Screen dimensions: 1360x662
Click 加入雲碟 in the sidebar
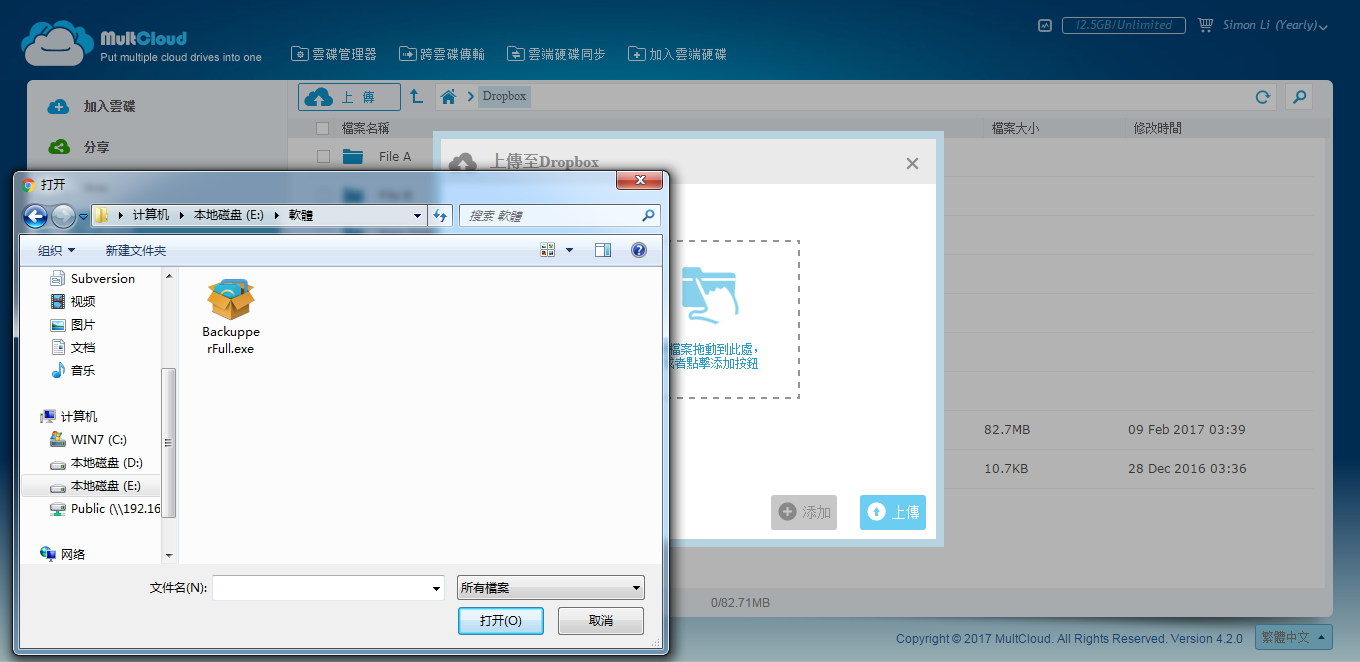point(92,107)
